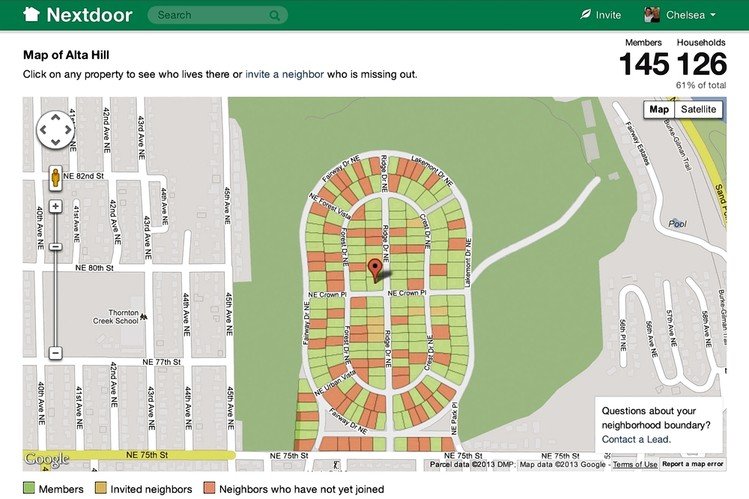Click the Thornton Creek School map icon
Screen dimensions: 749x499
click(x=143, y=316)
